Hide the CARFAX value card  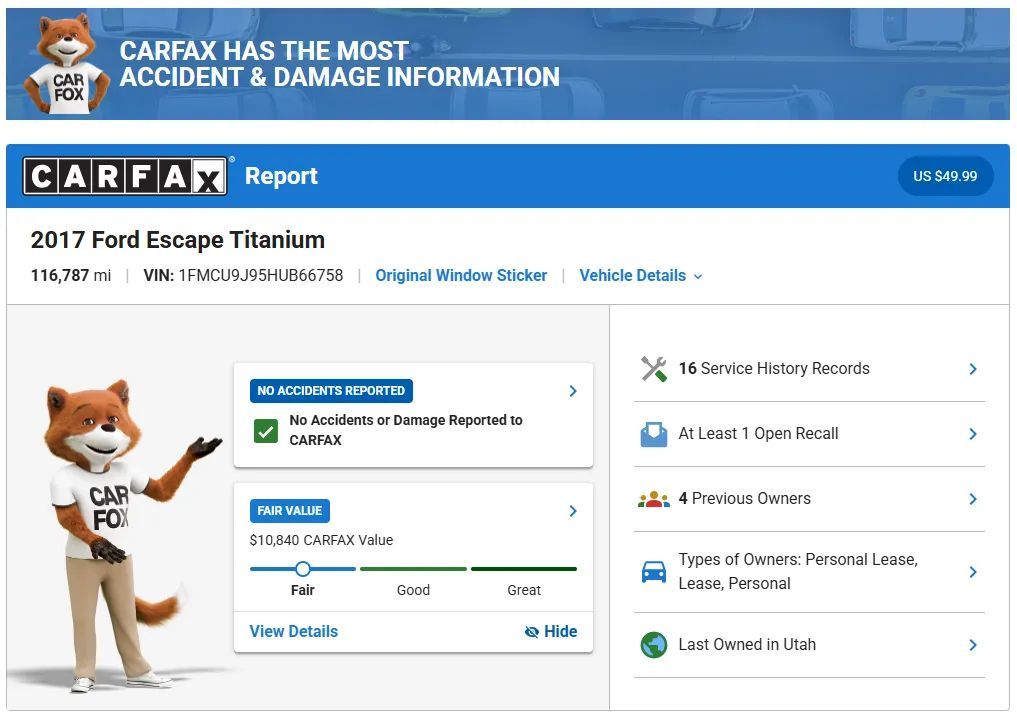(551, 632)
